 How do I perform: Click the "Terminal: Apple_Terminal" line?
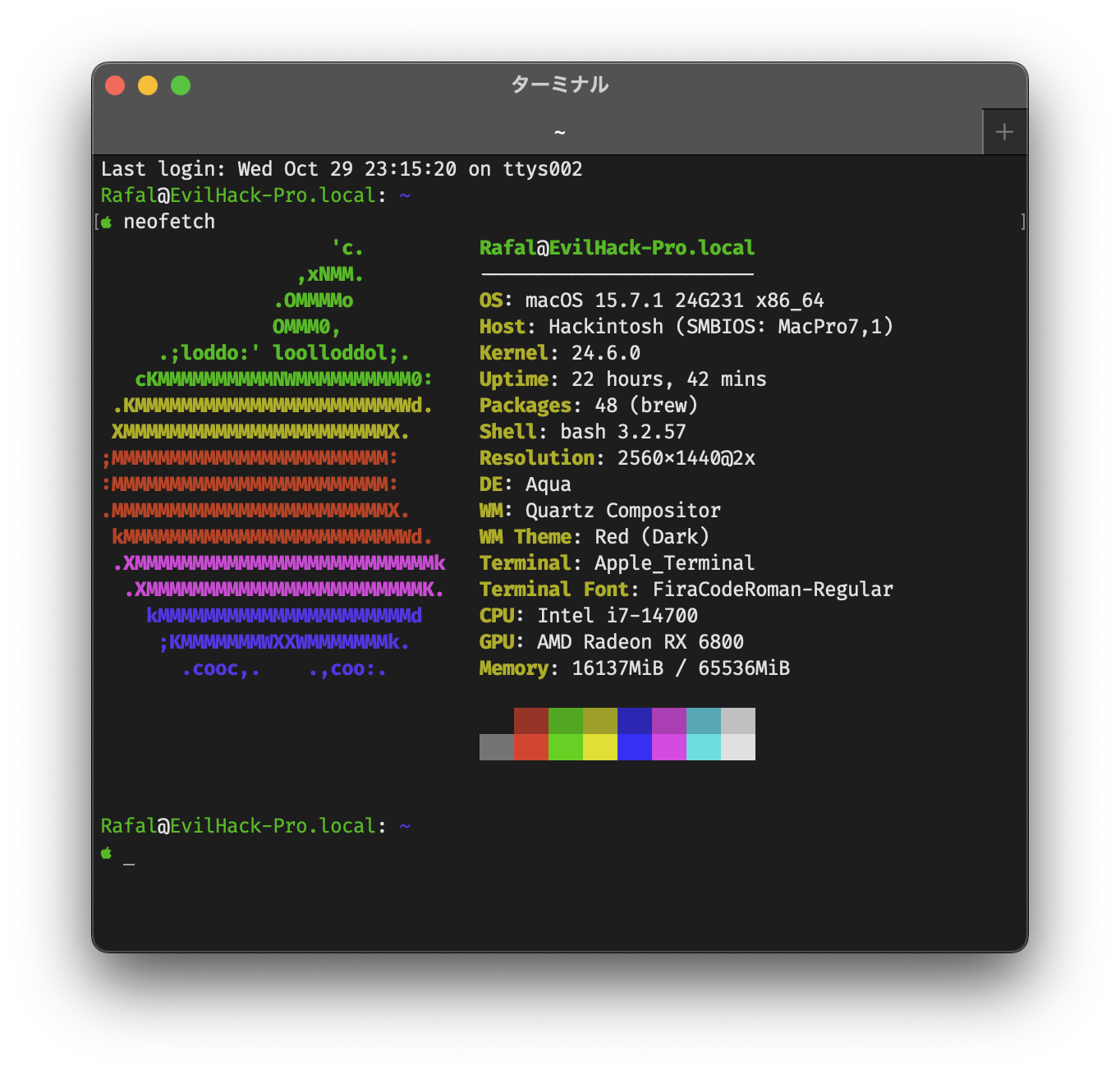tap(617, 563)
